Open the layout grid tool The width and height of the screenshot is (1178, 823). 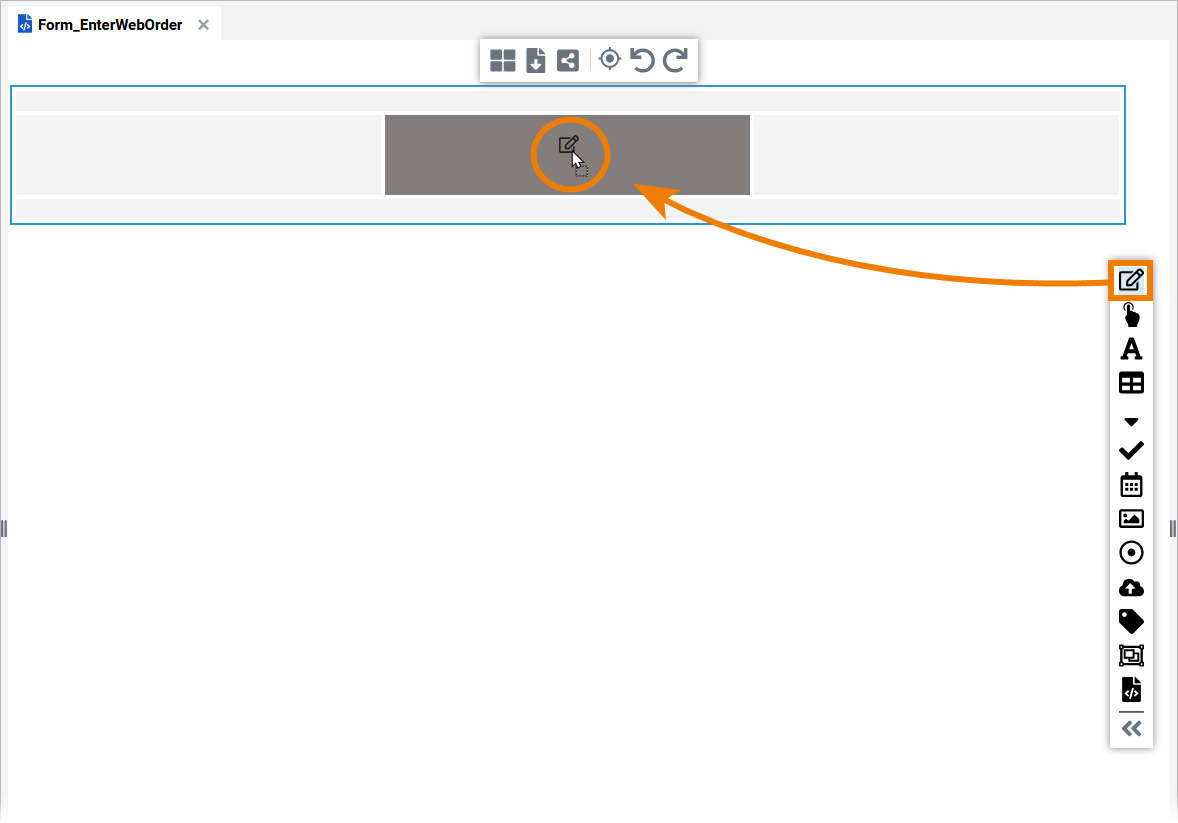(x=503, y=60)
